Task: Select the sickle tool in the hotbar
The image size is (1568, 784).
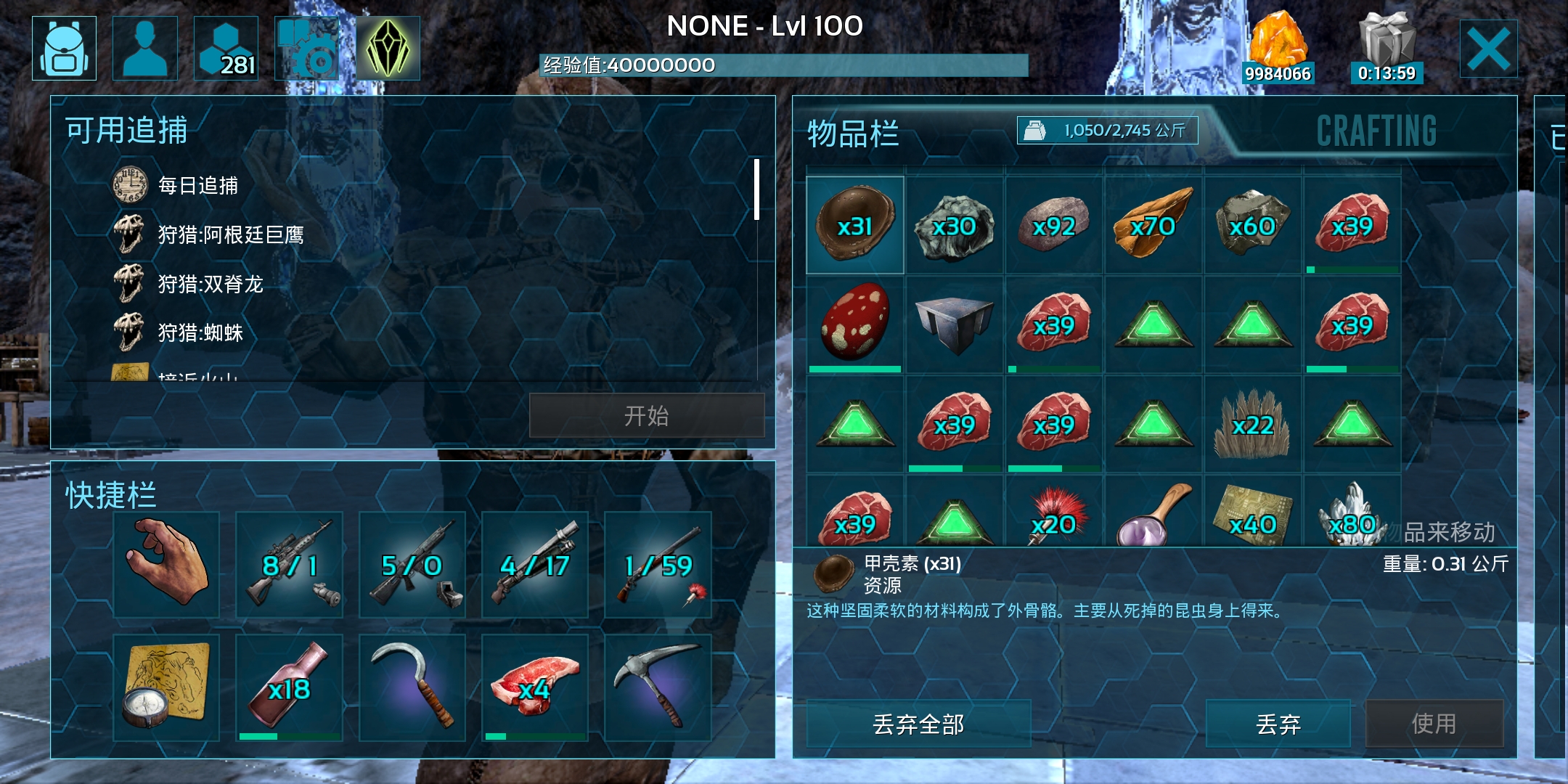Action: (412, 687)
